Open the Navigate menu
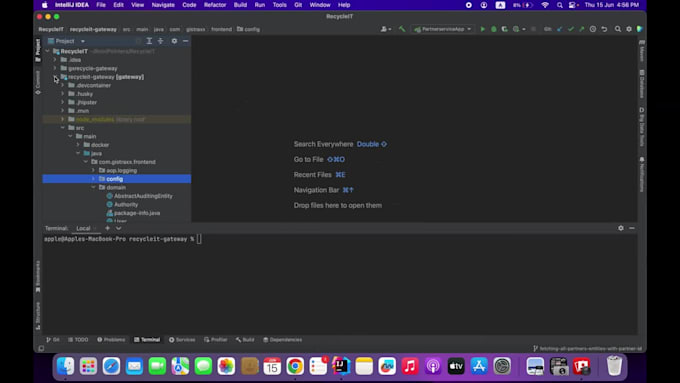 pyautogui.click(x=163, y=5)
